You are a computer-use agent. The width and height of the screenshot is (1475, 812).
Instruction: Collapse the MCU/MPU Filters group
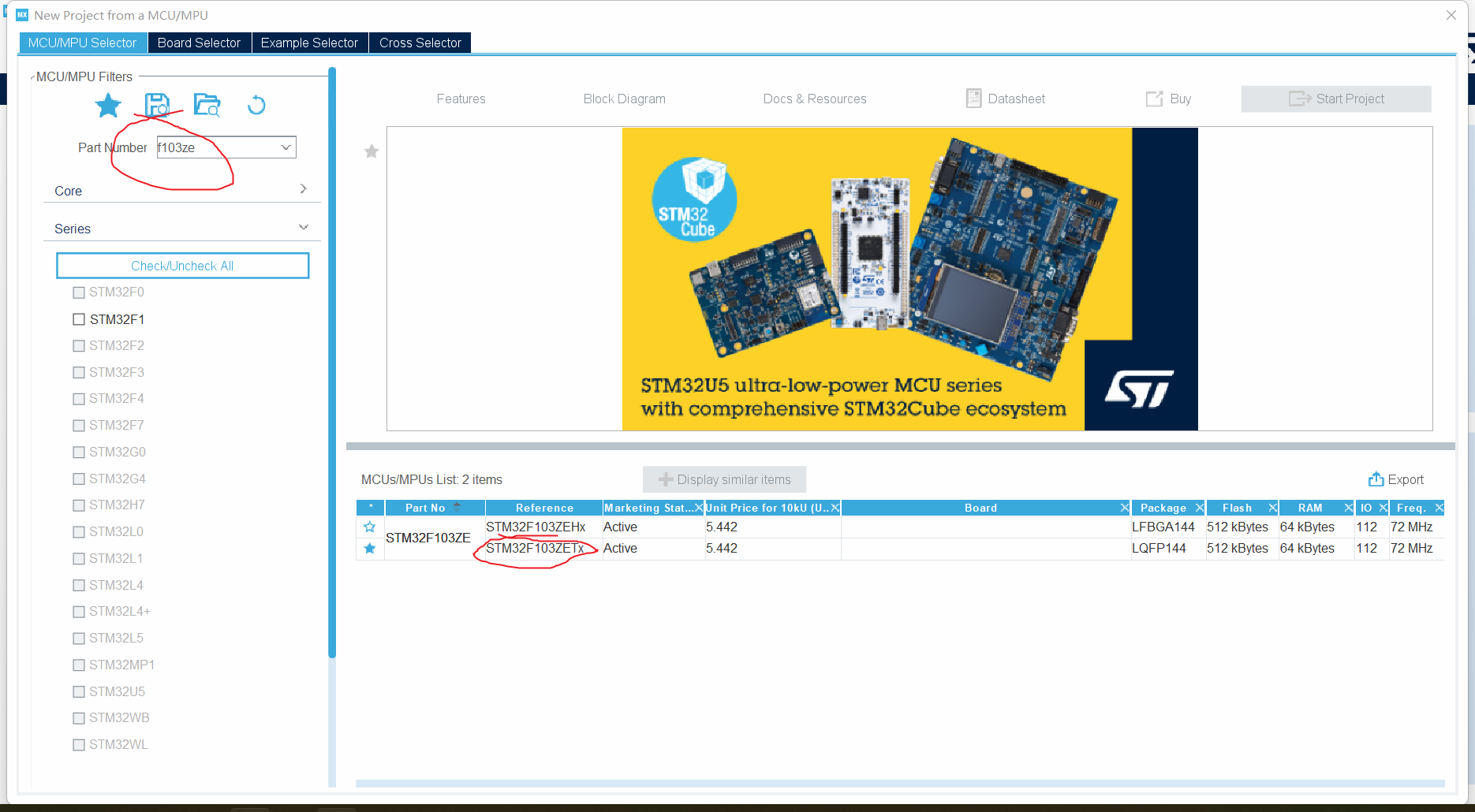tap(32, 77)
